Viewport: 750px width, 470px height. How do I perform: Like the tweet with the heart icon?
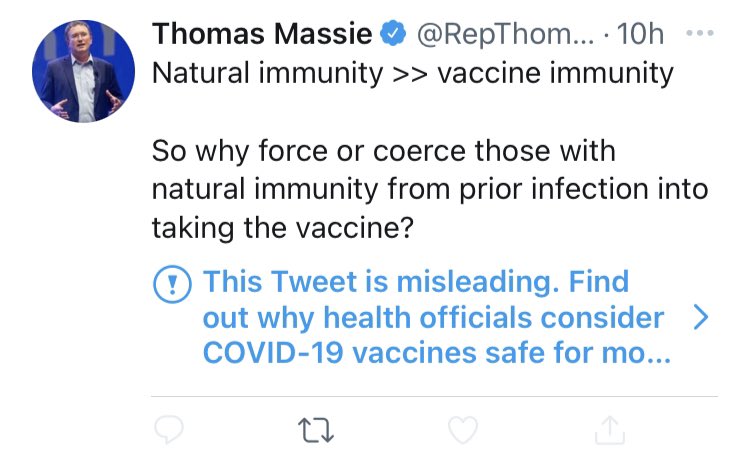[463, 430]
